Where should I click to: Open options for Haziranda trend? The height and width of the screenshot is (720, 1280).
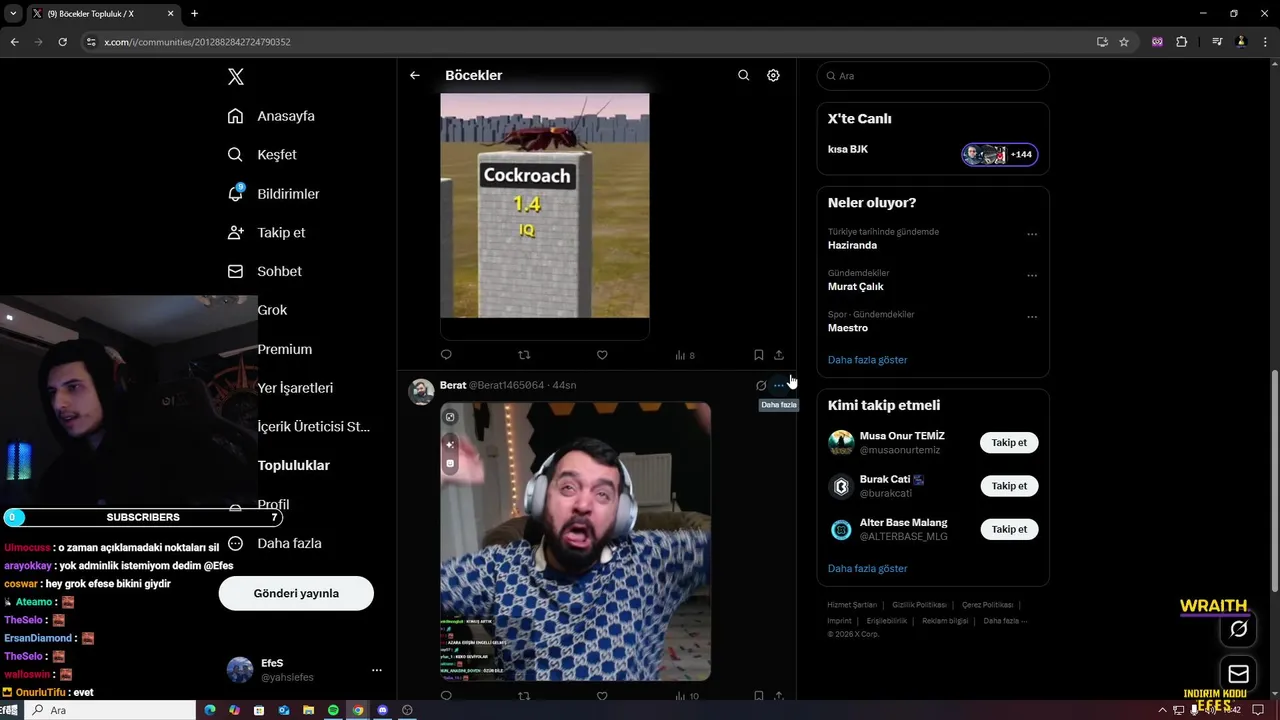[1032, 235]
